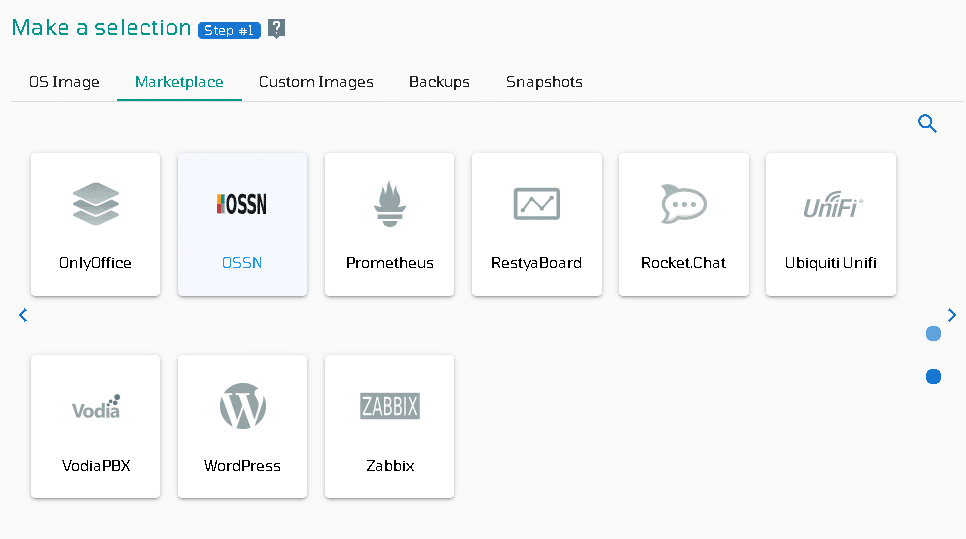Click the OSSN logo icon
The width and height of the screenshot is (966, 539).
pos(242,204)
